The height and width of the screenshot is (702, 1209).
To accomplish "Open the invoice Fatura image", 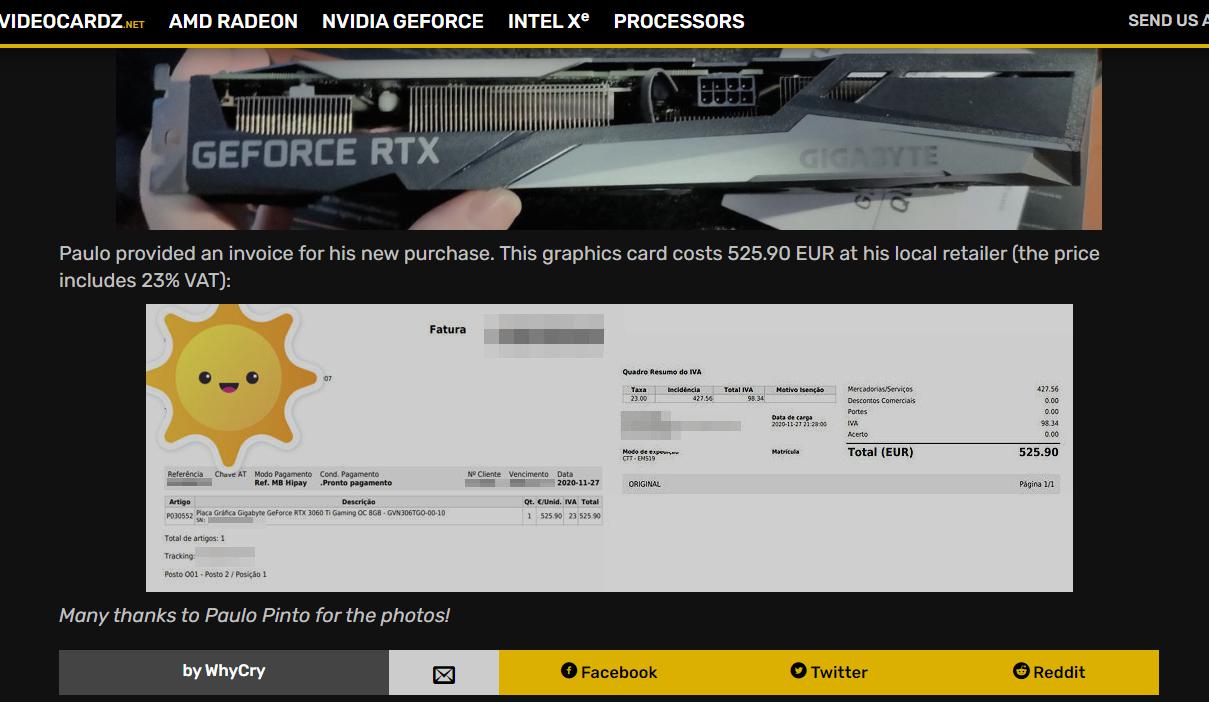I will (609, 448).
